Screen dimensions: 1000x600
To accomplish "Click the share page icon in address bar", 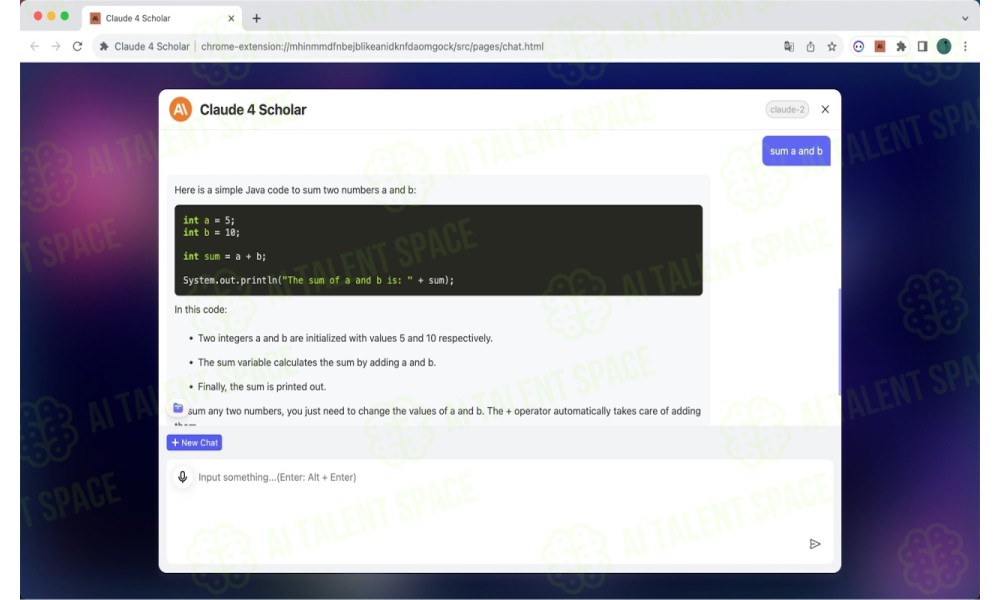I will click(x=811, y=47).
